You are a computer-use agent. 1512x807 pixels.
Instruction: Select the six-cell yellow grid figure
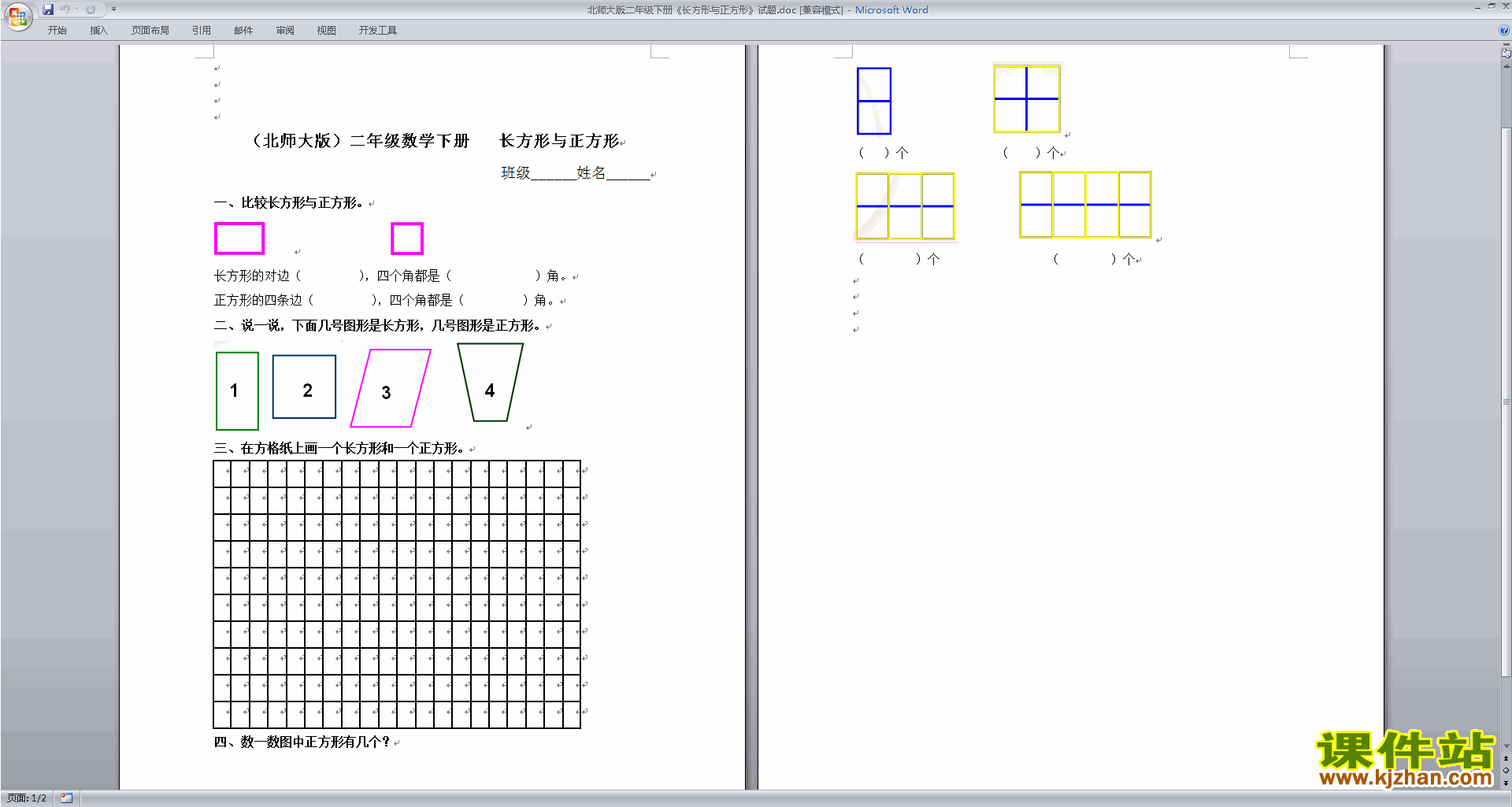(905, 206)
